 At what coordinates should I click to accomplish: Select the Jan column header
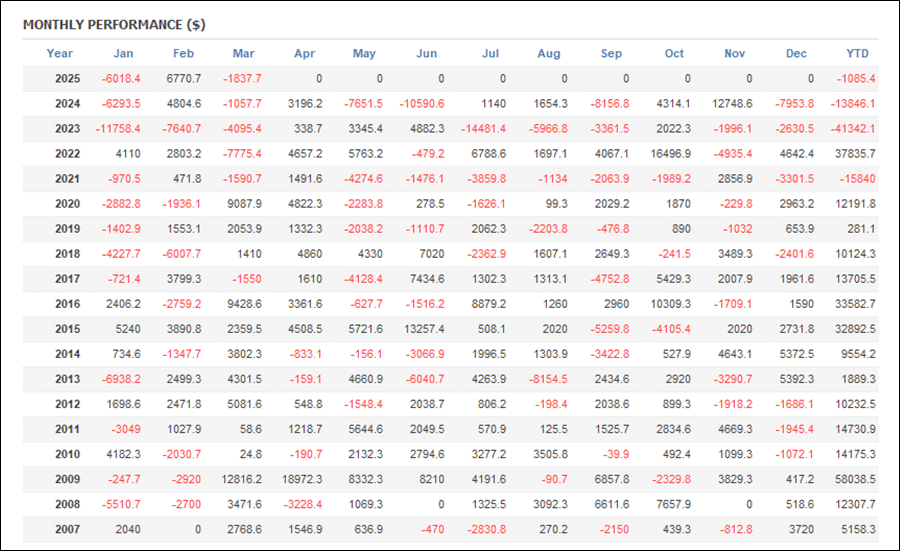[123, 53]
